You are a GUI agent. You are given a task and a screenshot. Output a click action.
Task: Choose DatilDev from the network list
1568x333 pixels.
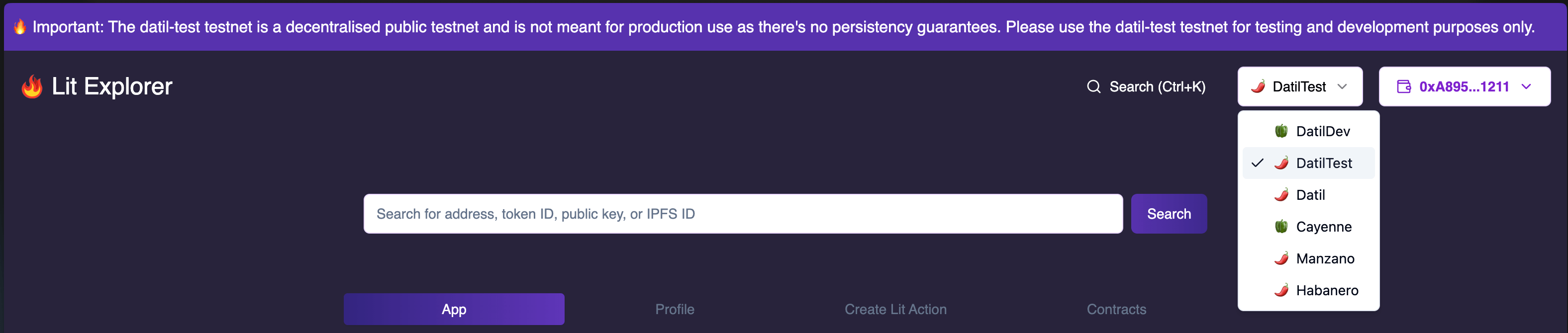[1323, 131]
